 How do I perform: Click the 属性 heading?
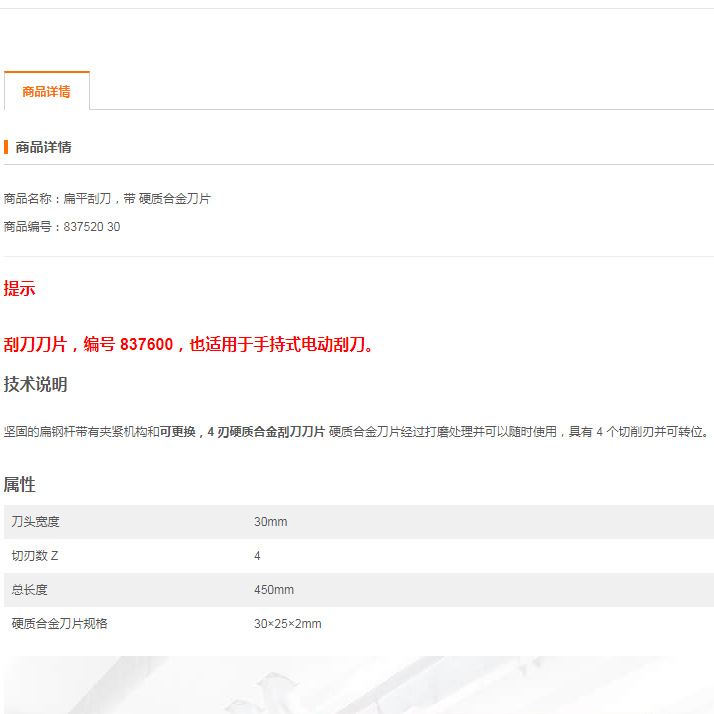click(20, 484)
